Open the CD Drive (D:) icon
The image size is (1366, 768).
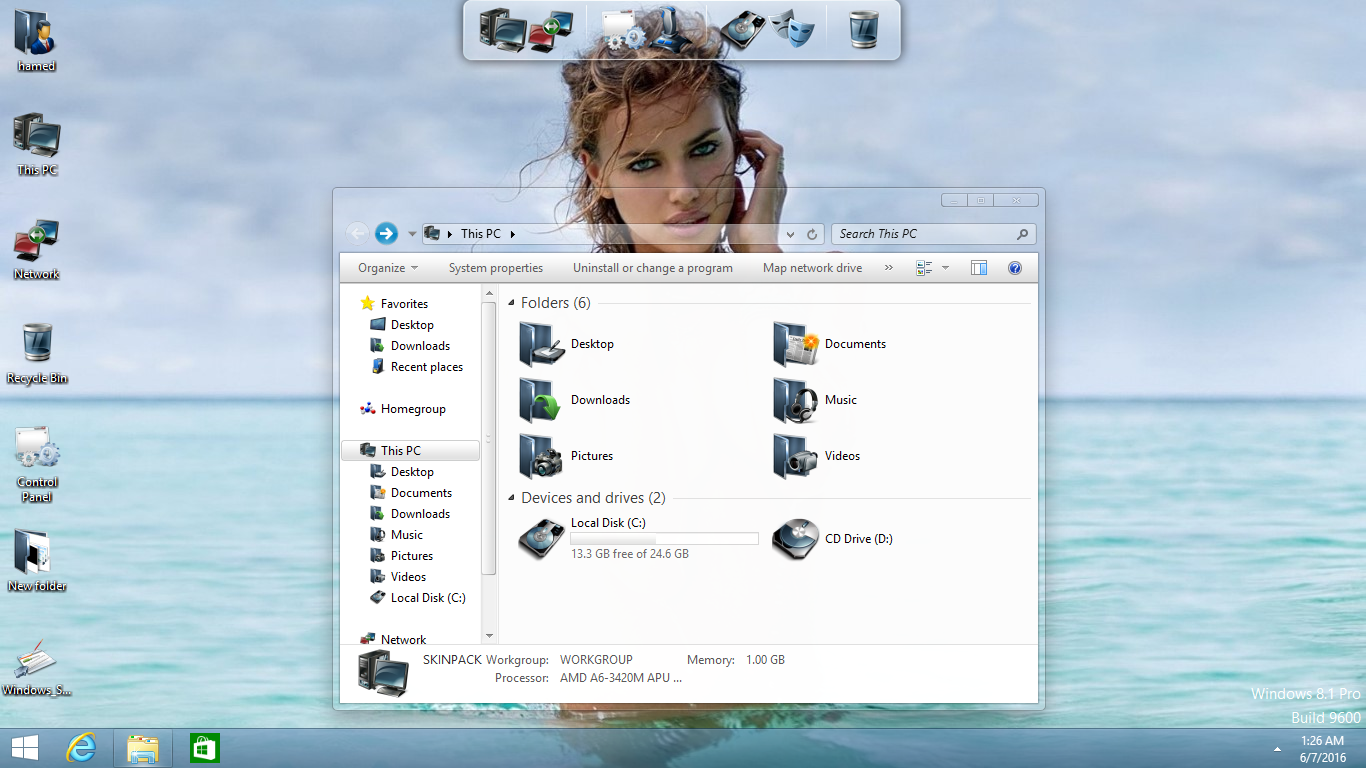coord(796,539)
